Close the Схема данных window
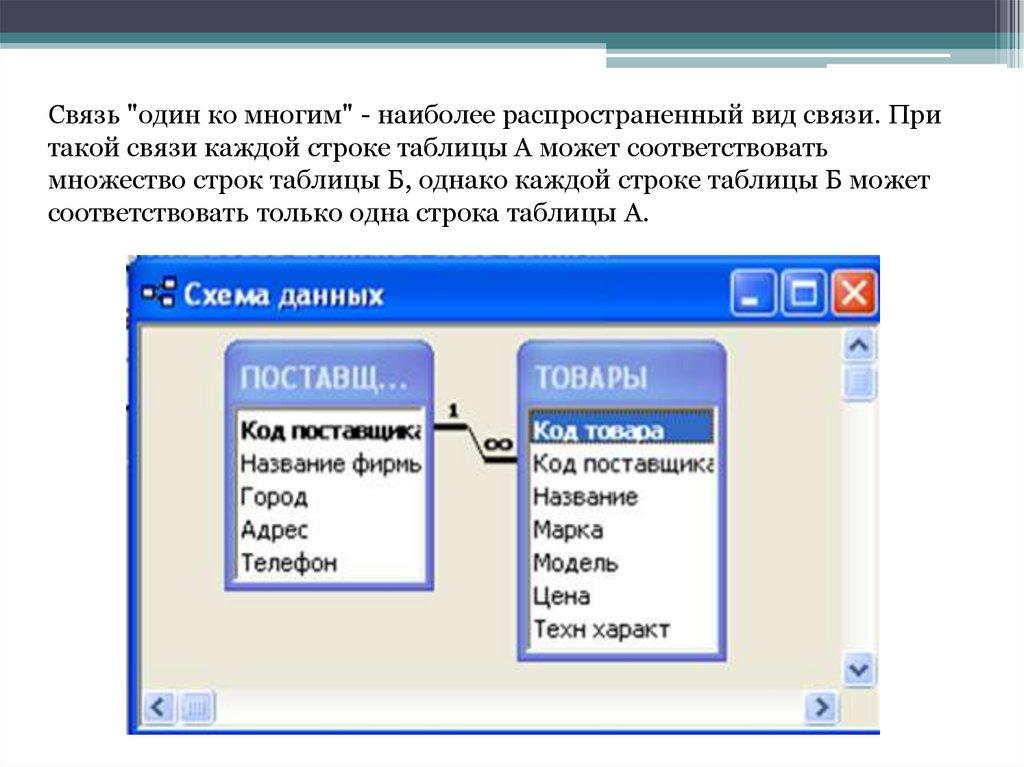 coord(854,296)
